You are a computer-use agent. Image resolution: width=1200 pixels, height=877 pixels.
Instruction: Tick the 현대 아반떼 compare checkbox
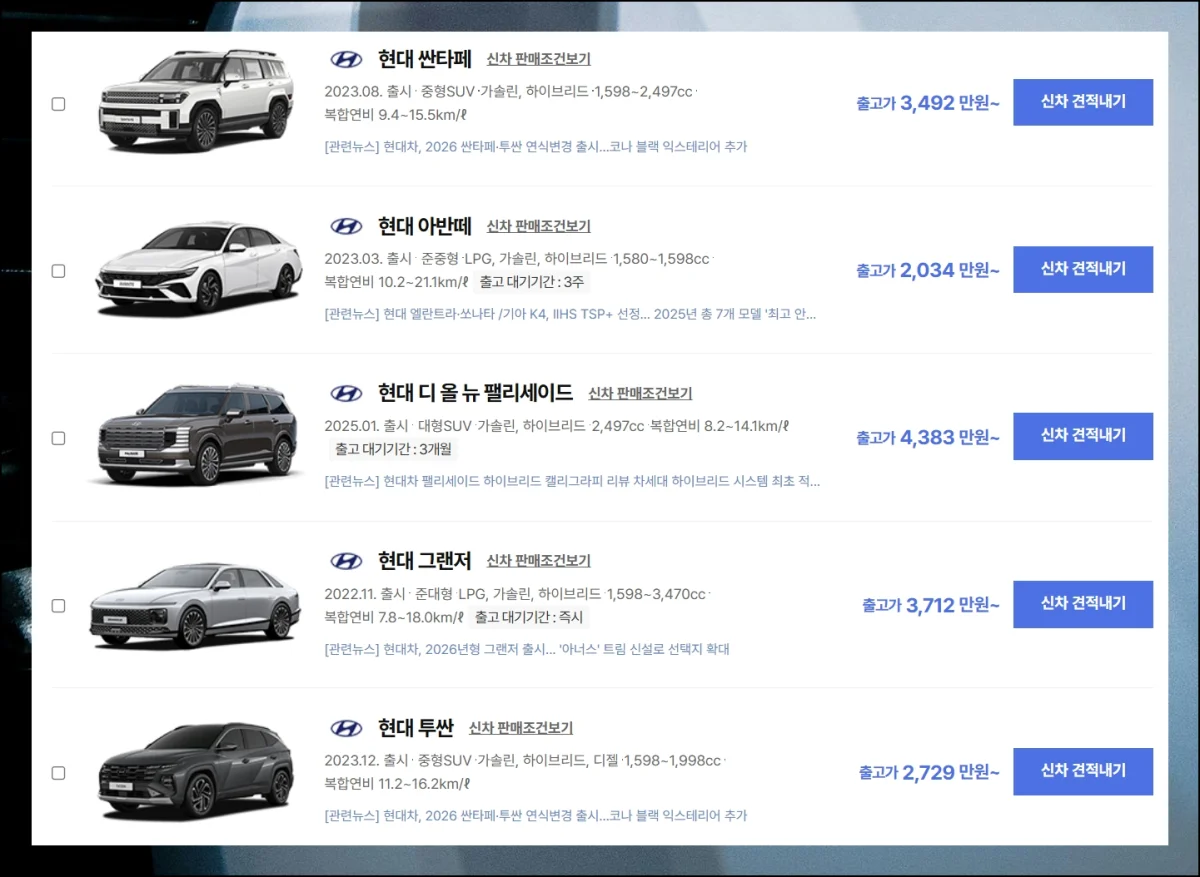[x=58, y=271]
